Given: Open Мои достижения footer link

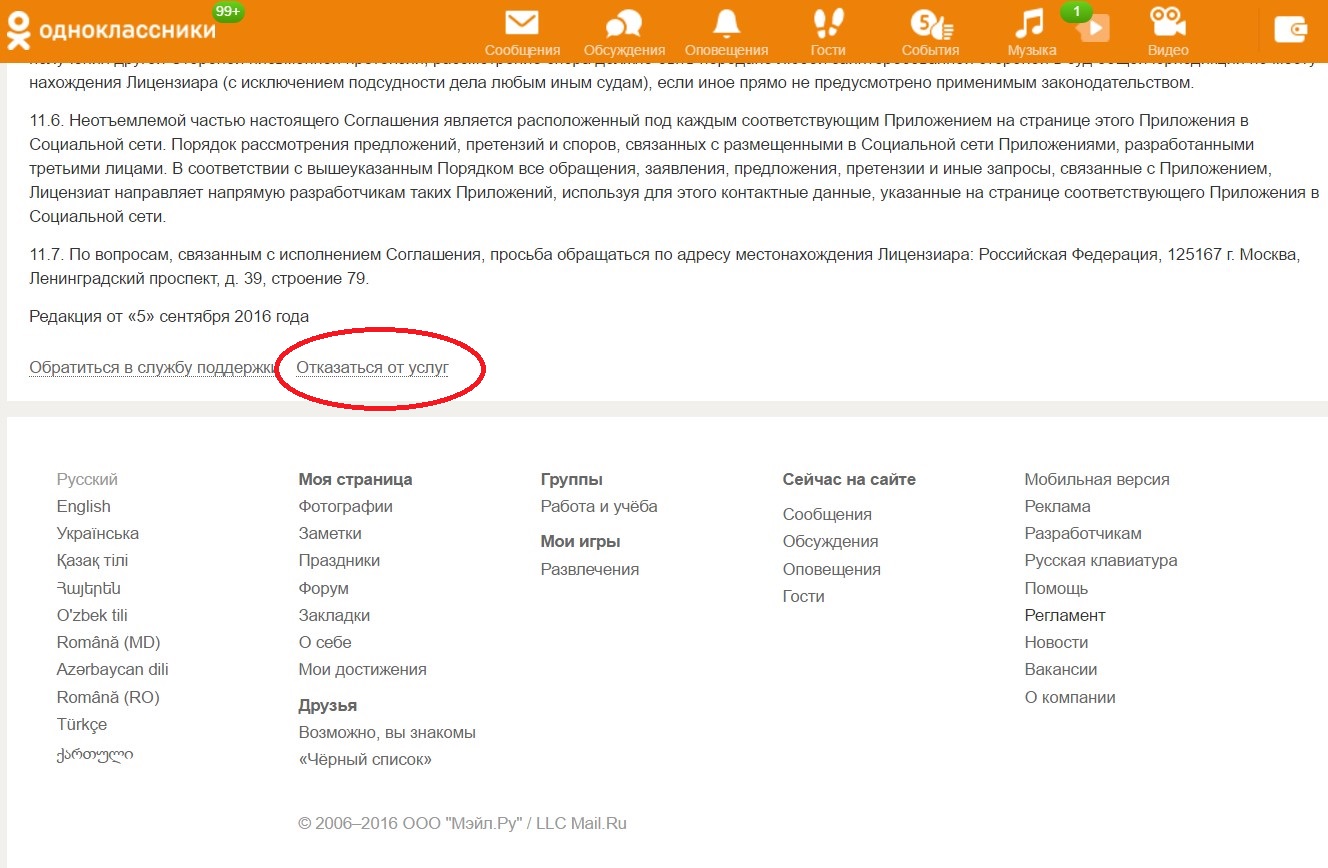Looking at the screenshot, I should 362,669.
